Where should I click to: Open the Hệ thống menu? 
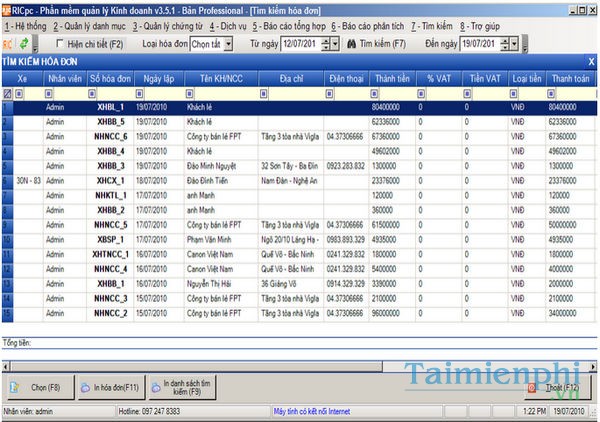tap(25, 25)
